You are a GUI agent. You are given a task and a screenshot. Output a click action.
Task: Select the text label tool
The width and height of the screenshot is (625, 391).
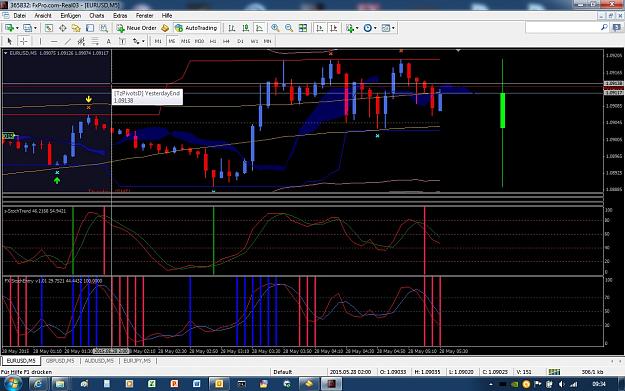pos(122,41)
